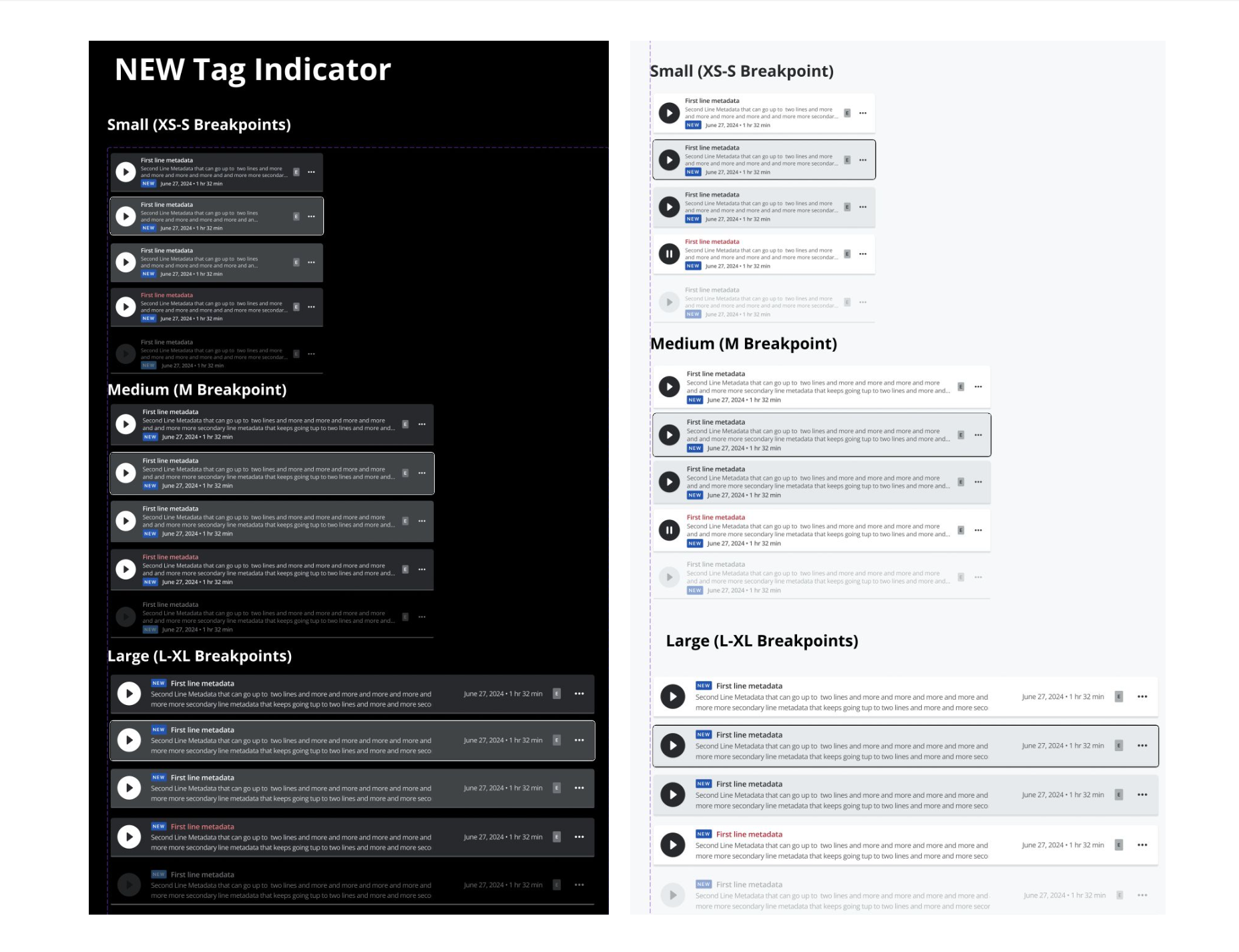Select red First line metadata in dark Medium section

(x=170, y=557)
